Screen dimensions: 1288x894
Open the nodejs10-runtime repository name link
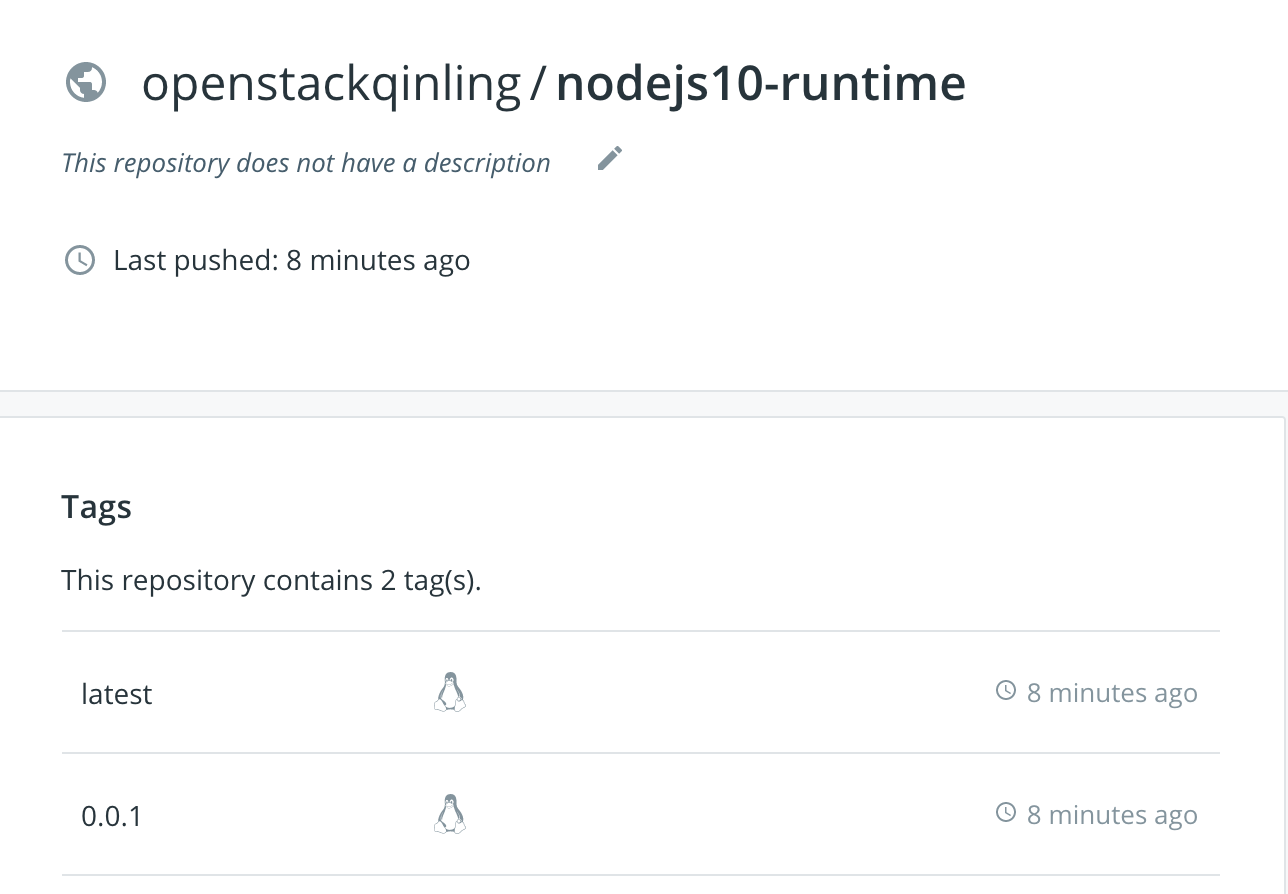click(761, 84)
